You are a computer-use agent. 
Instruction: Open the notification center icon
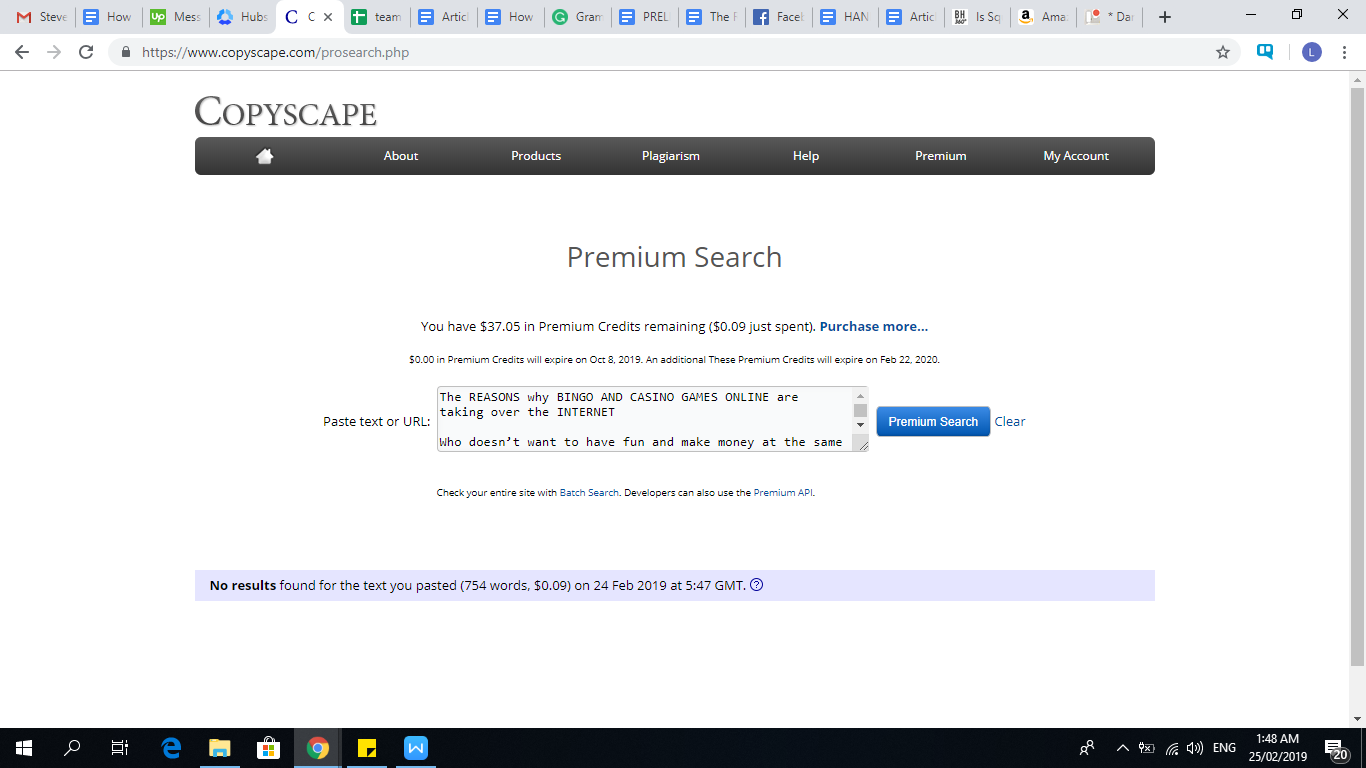(1336, 748)
